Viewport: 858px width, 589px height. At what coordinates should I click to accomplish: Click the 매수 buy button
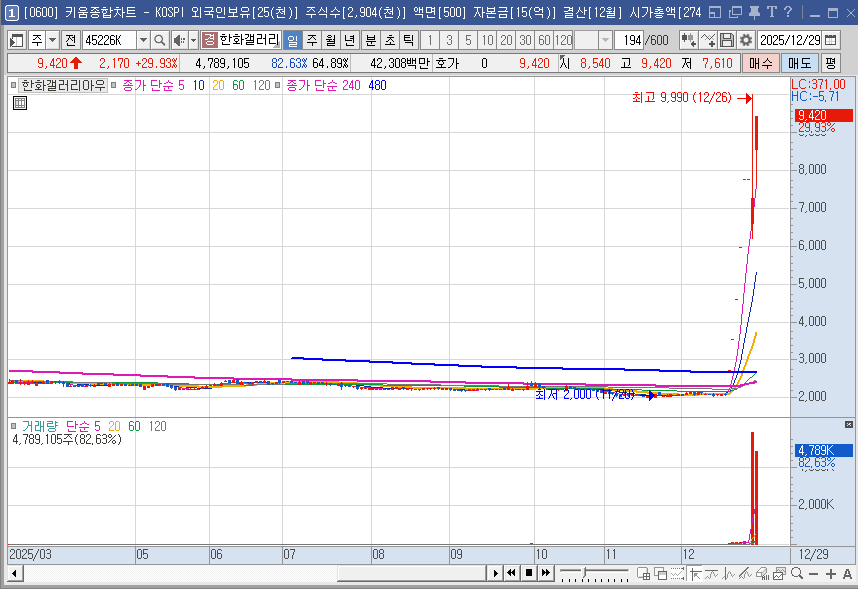[760, 63]
